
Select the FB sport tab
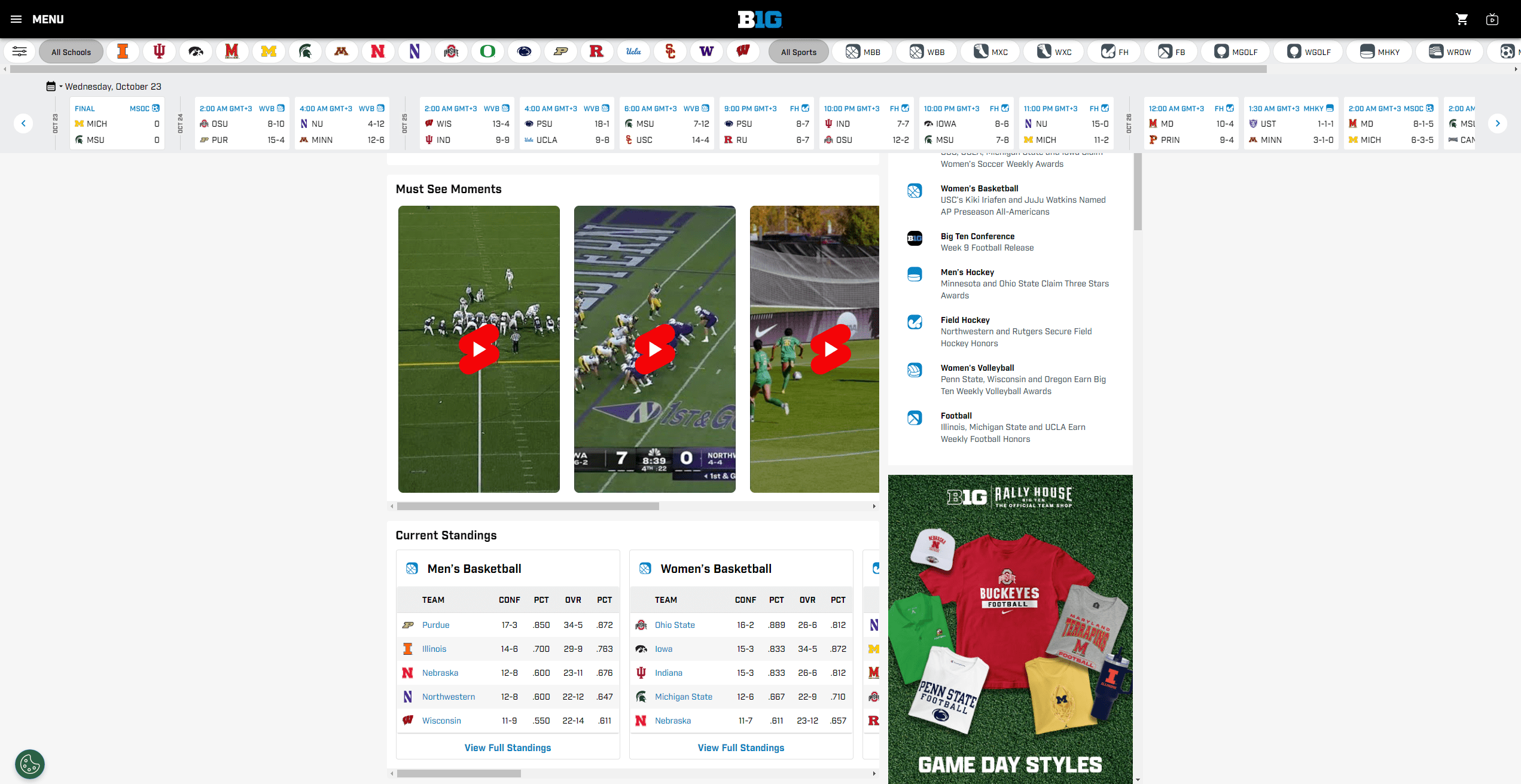[x=1171, y=52]
